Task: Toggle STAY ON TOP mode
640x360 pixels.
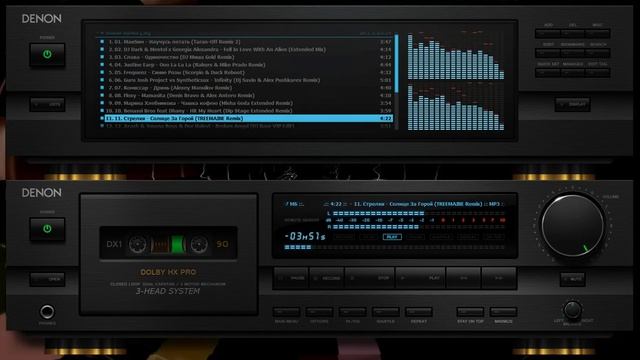Action: click(470, 312)
